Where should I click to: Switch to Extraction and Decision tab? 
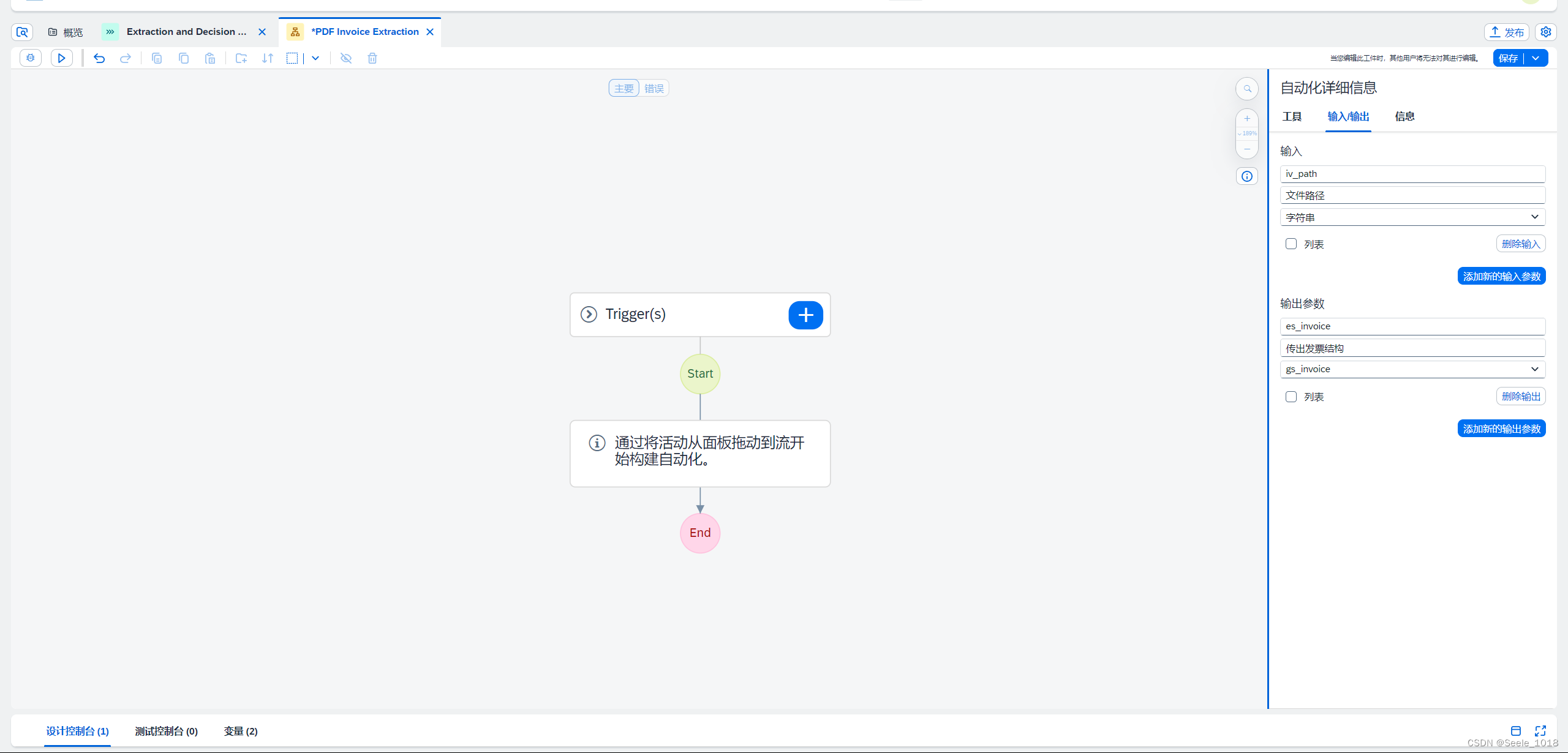click(x=186, y=32)
